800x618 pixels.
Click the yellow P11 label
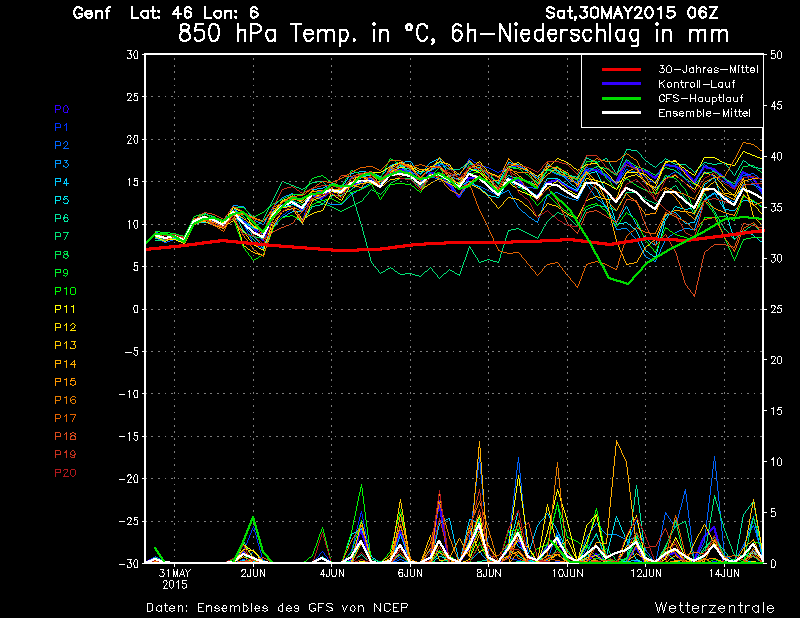pyautogui.click(x=65, y=309)
